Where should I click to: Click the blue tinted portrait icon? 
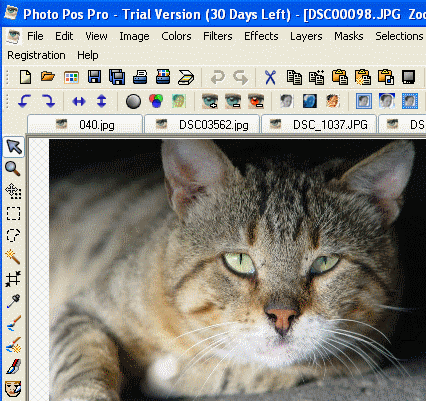point(310,101)
